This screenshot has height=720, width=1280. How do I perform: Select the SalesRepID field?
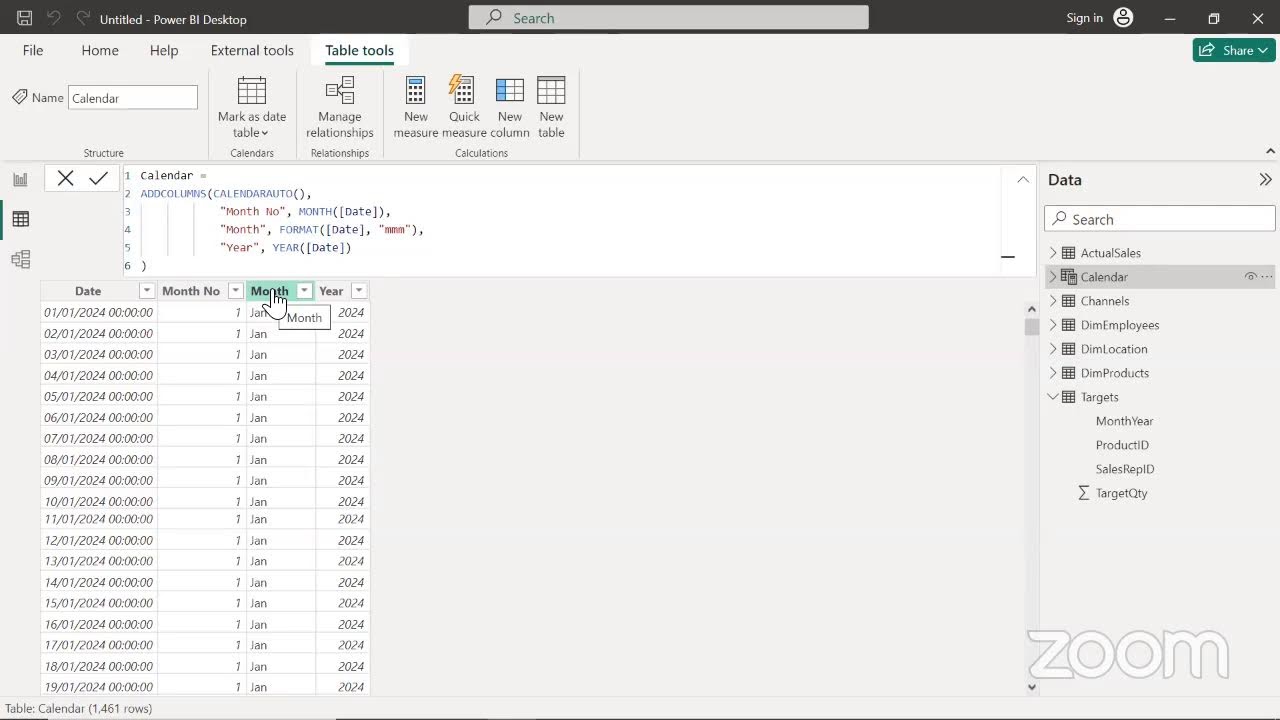(x=1125, y=469)
